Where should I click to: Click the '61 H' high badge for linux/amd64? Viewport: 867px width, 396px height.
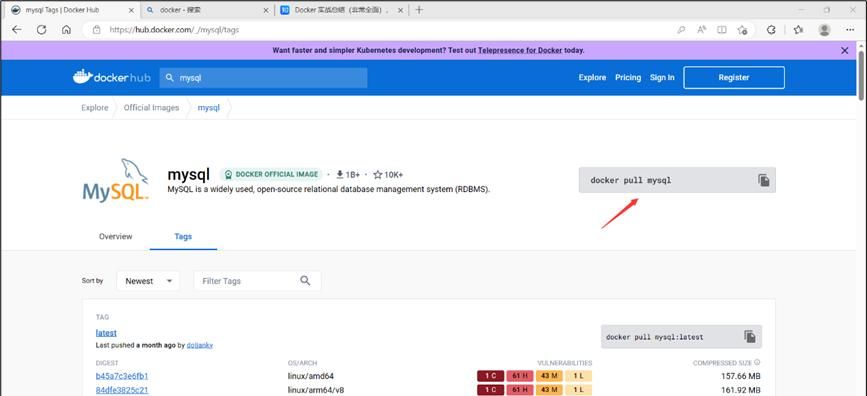[x=520, y=376]
